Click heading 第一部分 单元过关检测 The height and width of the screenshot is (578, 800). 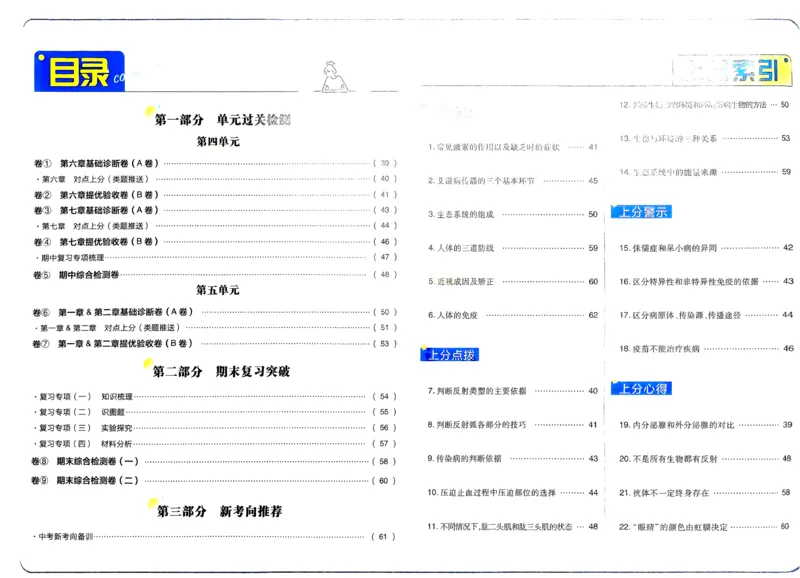(x=222, y=120)
